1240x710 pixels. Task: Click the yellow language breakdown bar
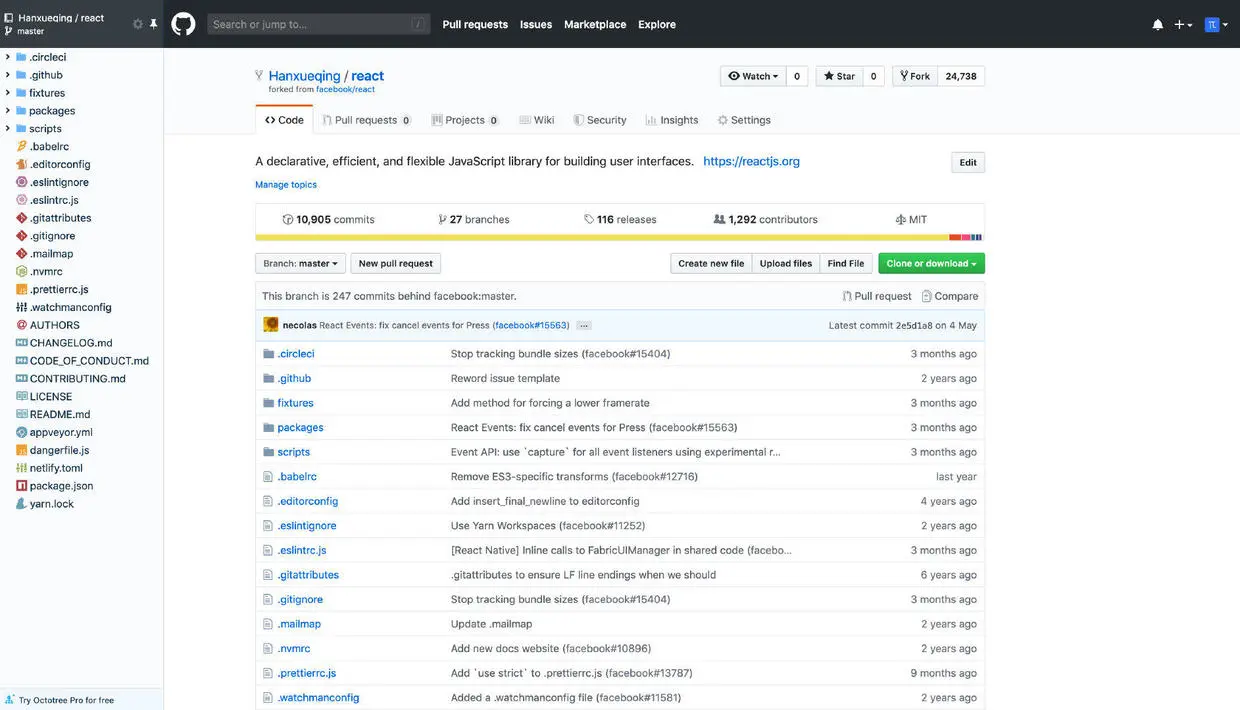[x=602, y=238]
